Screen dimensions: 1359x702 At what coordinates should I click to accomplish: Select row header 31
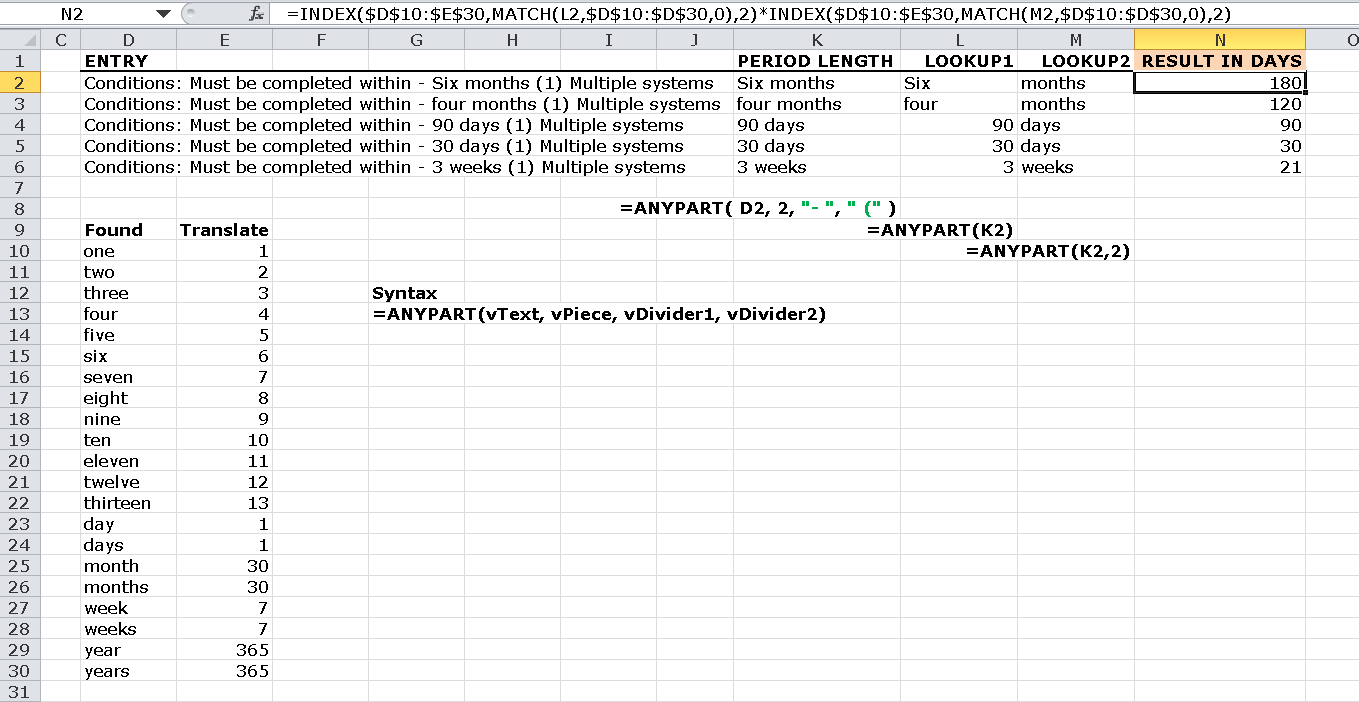click(x=20, y=692)
